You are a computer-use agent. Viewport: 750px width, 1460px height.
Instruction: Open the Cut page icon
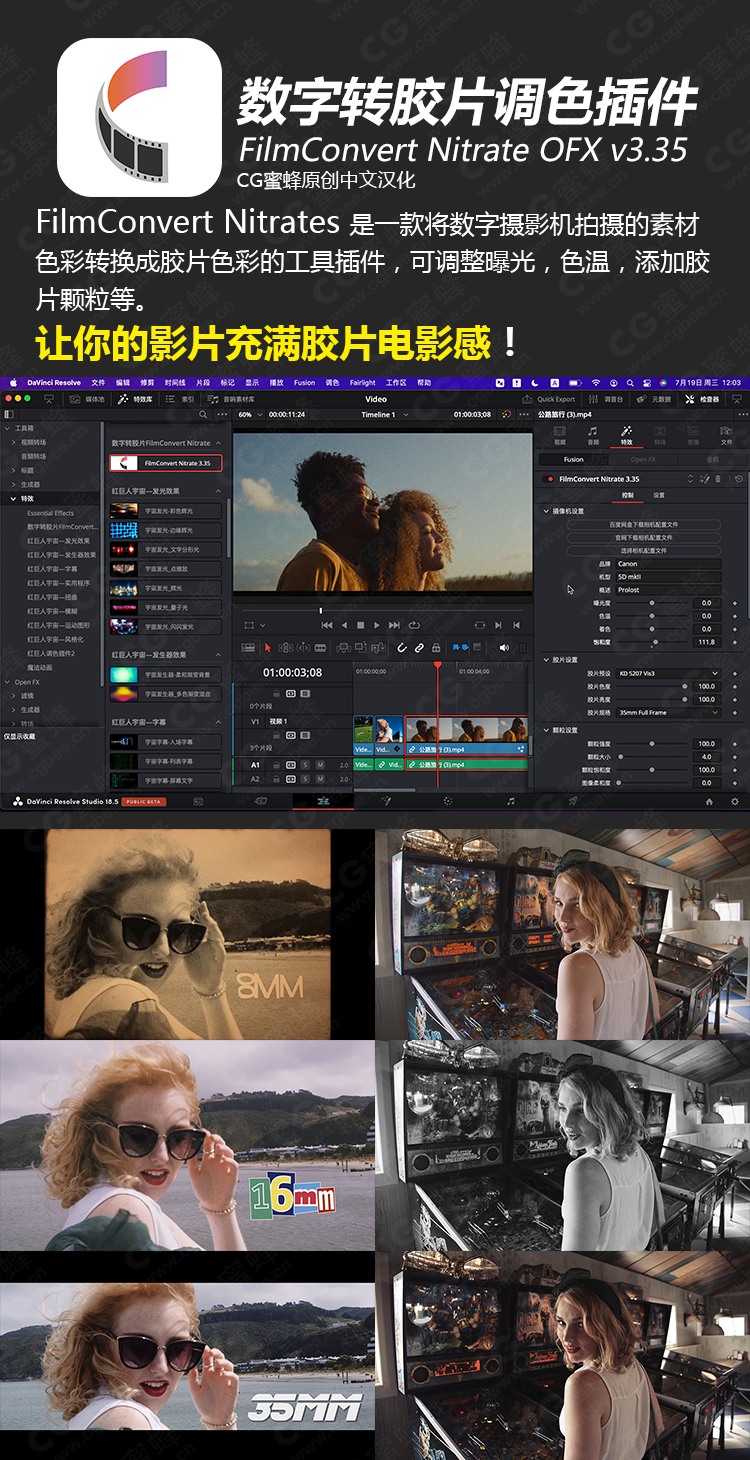pyautogui.click(x=260, y=801)
